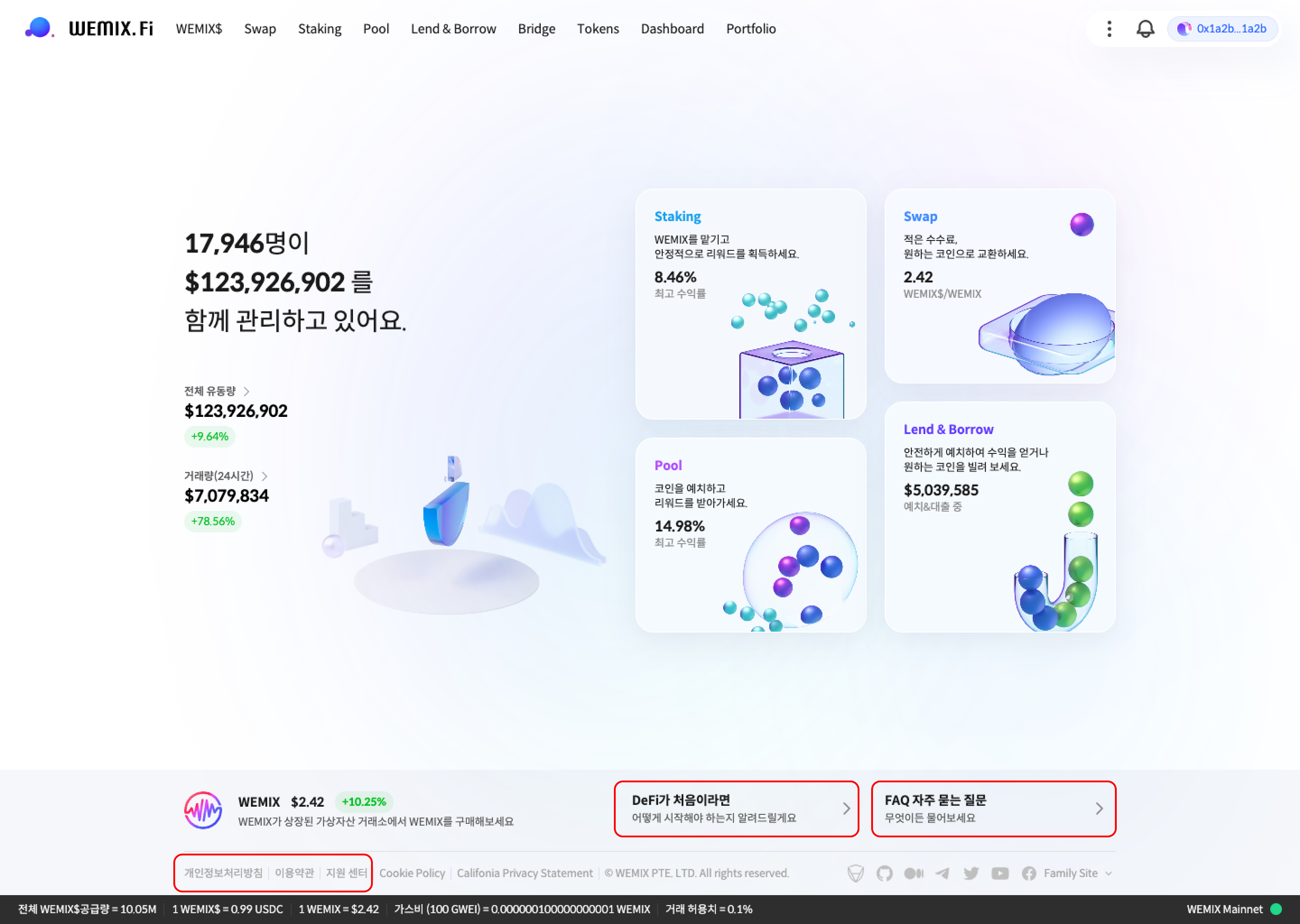Open the notifications bell
Screen dimensions: 1300x924
tap(1145, 28)
